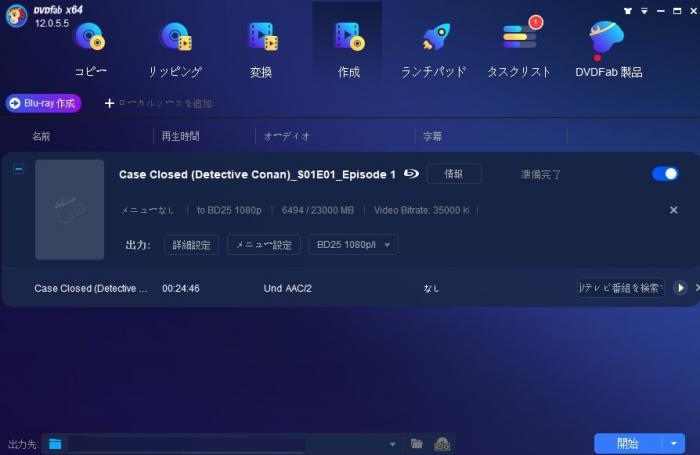The image size is (700, 455).
Task: Click the Blu-ray 作成 mode switcher
Action: [x=43, y=103]
